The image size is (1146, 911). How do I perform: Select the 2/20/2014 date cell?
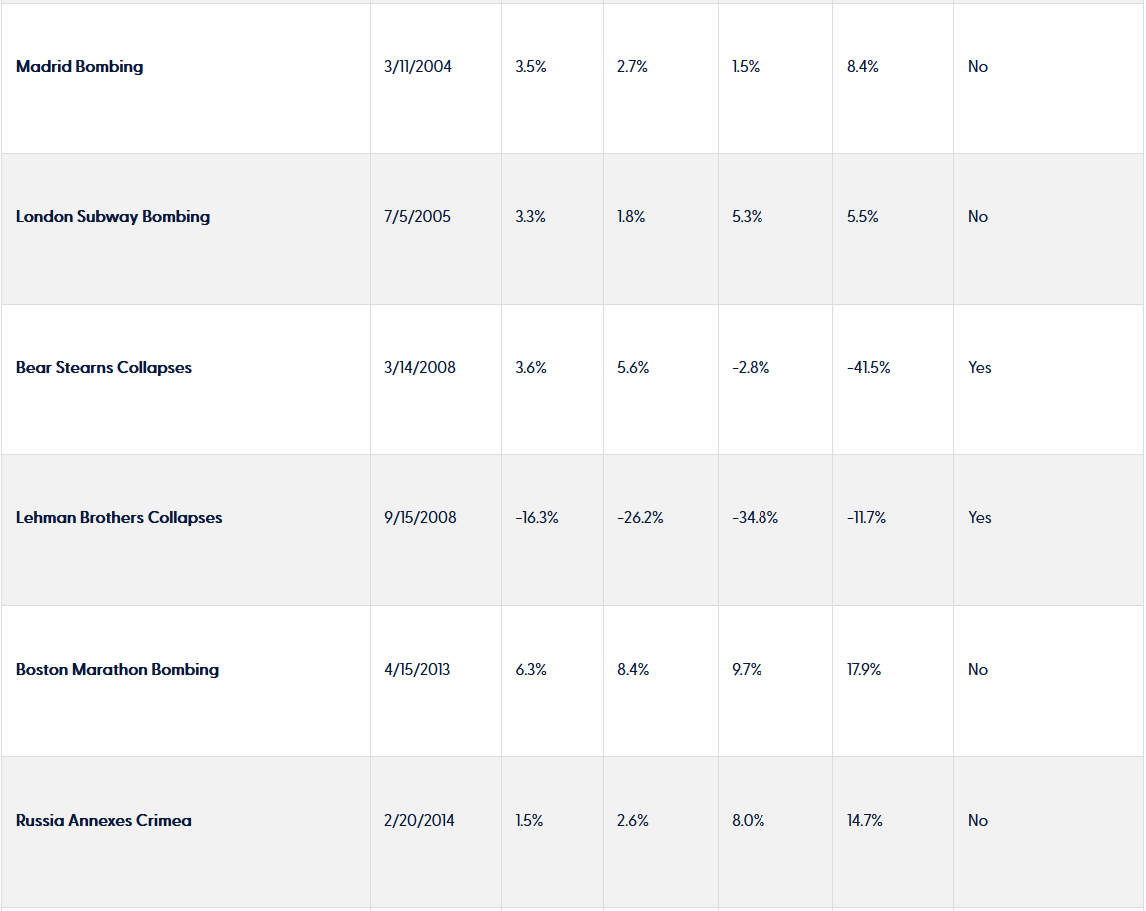pyautogui.click(x=419, y=821)
